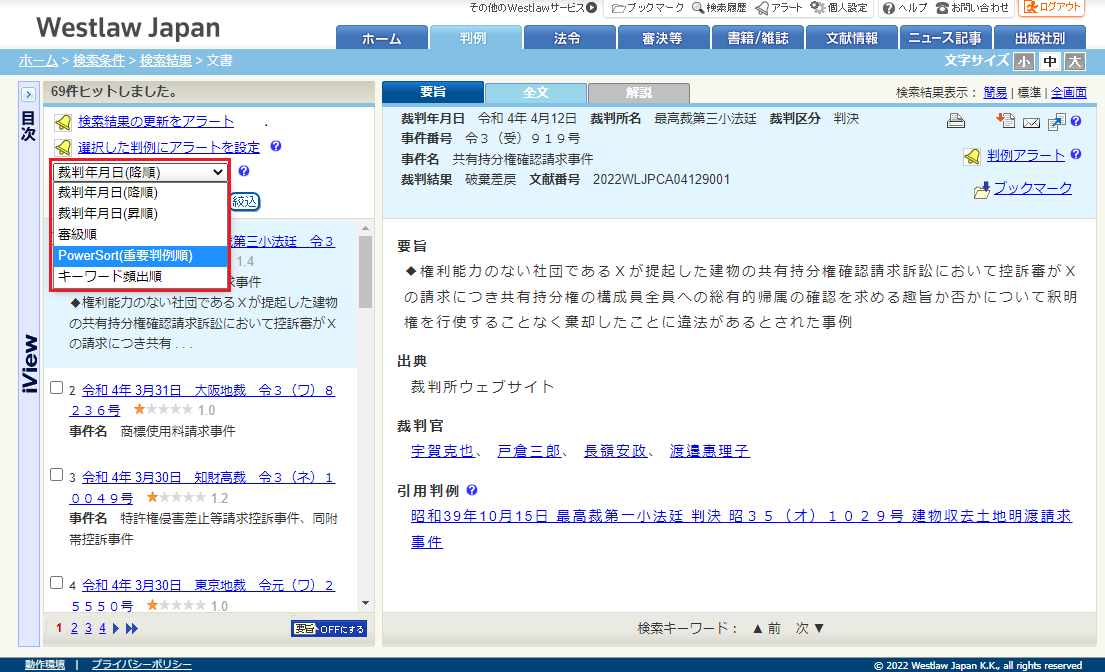Click the bell icon next to 判例アラート

tap(972, 156)
